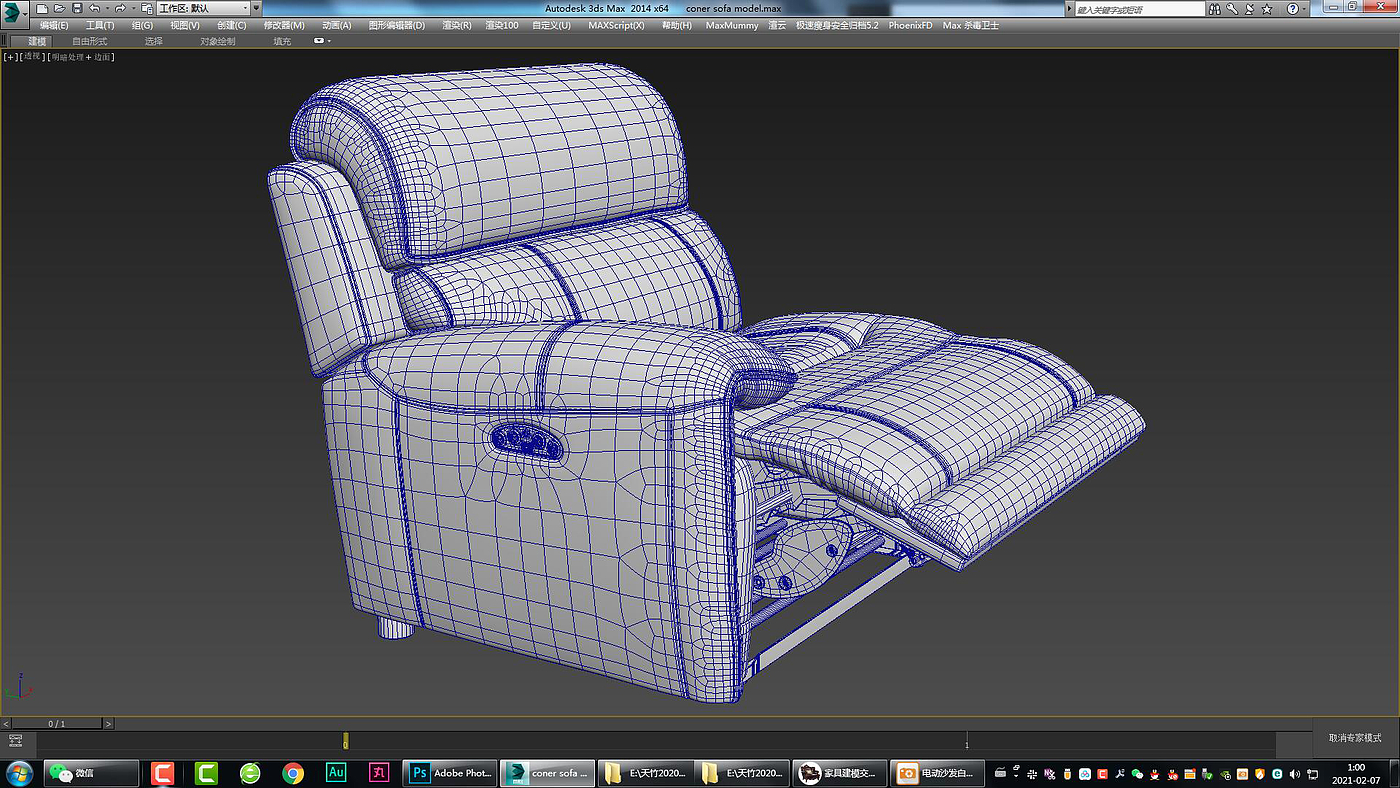Click the 明暗处理 + 边面 shading label
This screenshot has width=1400, height=788.
coord(82,57)
